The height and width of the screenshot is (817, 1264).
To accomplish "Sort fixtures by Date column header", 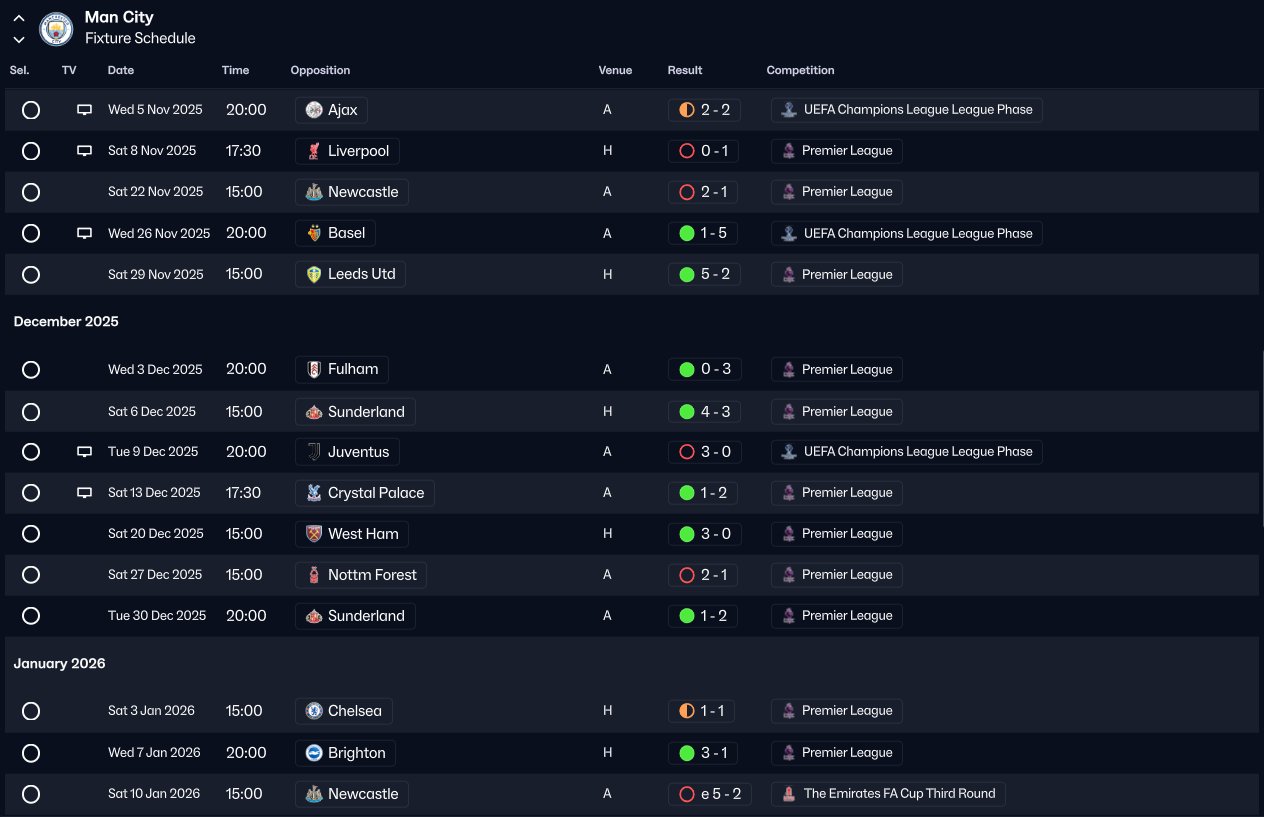I will pos(121,70).
